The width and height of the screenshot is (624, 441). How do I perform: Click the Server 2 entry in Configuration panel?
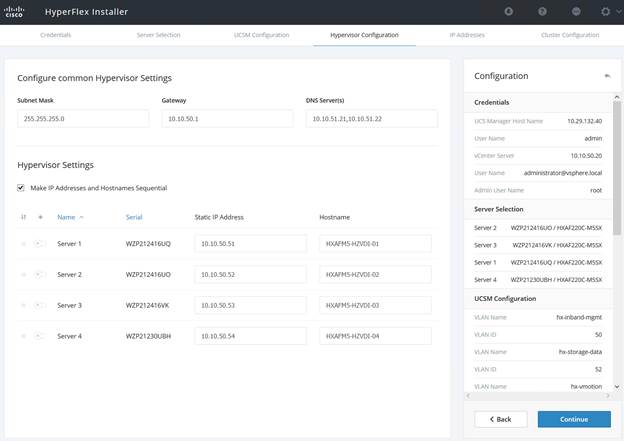coord(538,228)
